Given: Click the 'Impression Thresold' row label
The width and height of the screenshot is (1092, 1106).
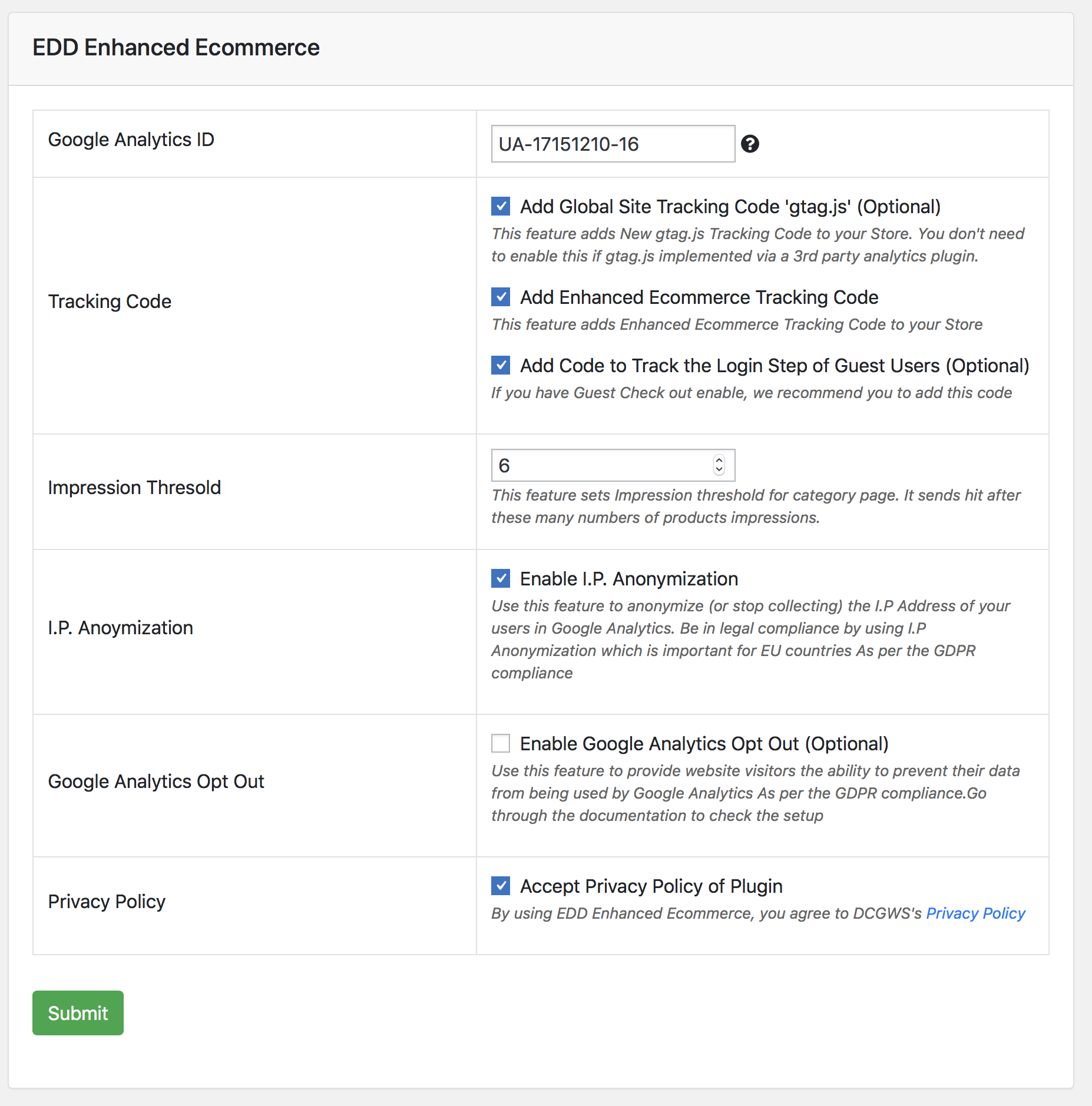Looking at the screenshot, I should point(134,488).
